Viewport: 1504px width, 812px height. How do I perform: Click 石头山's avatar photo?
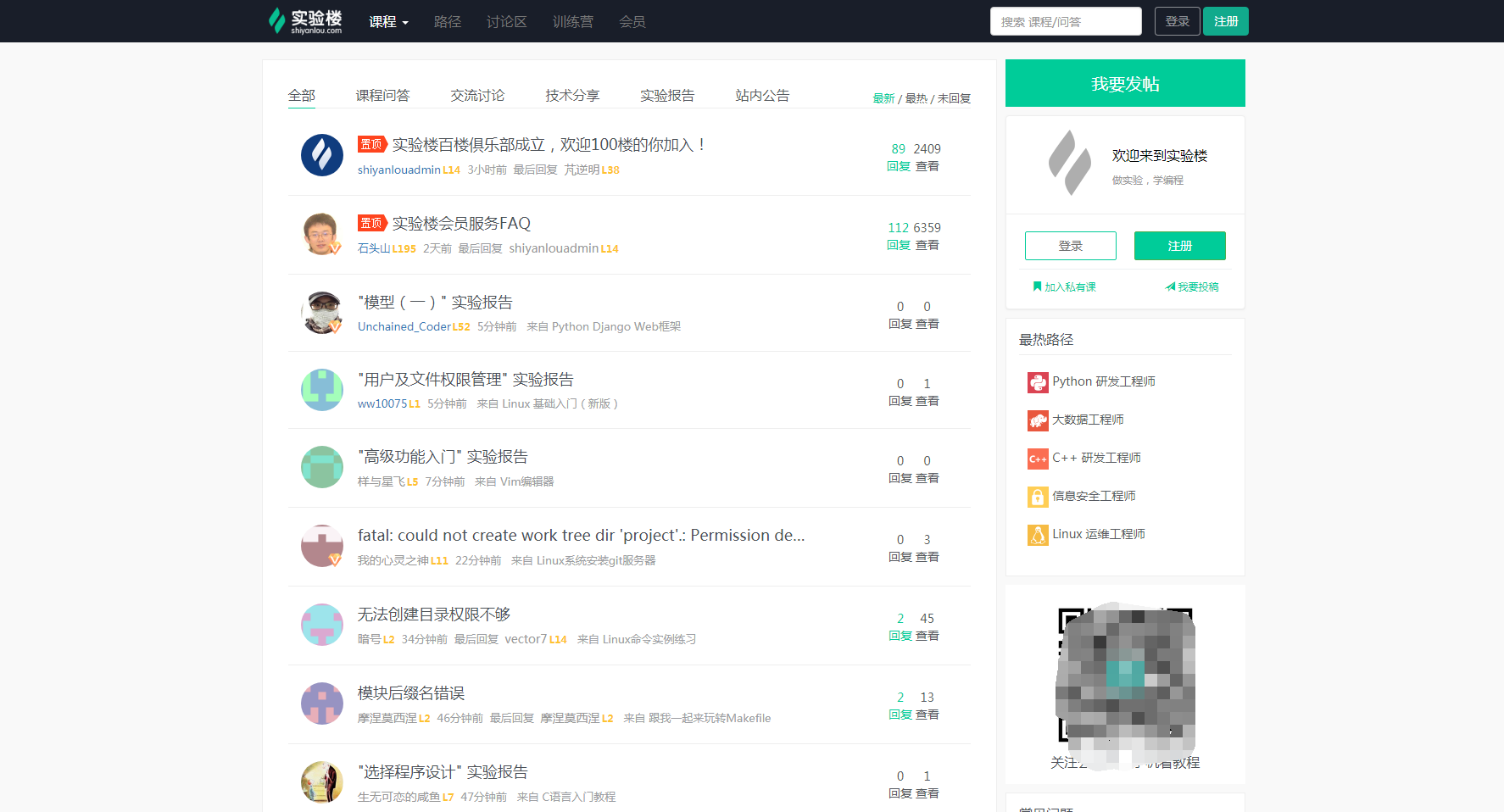[322, 234]
